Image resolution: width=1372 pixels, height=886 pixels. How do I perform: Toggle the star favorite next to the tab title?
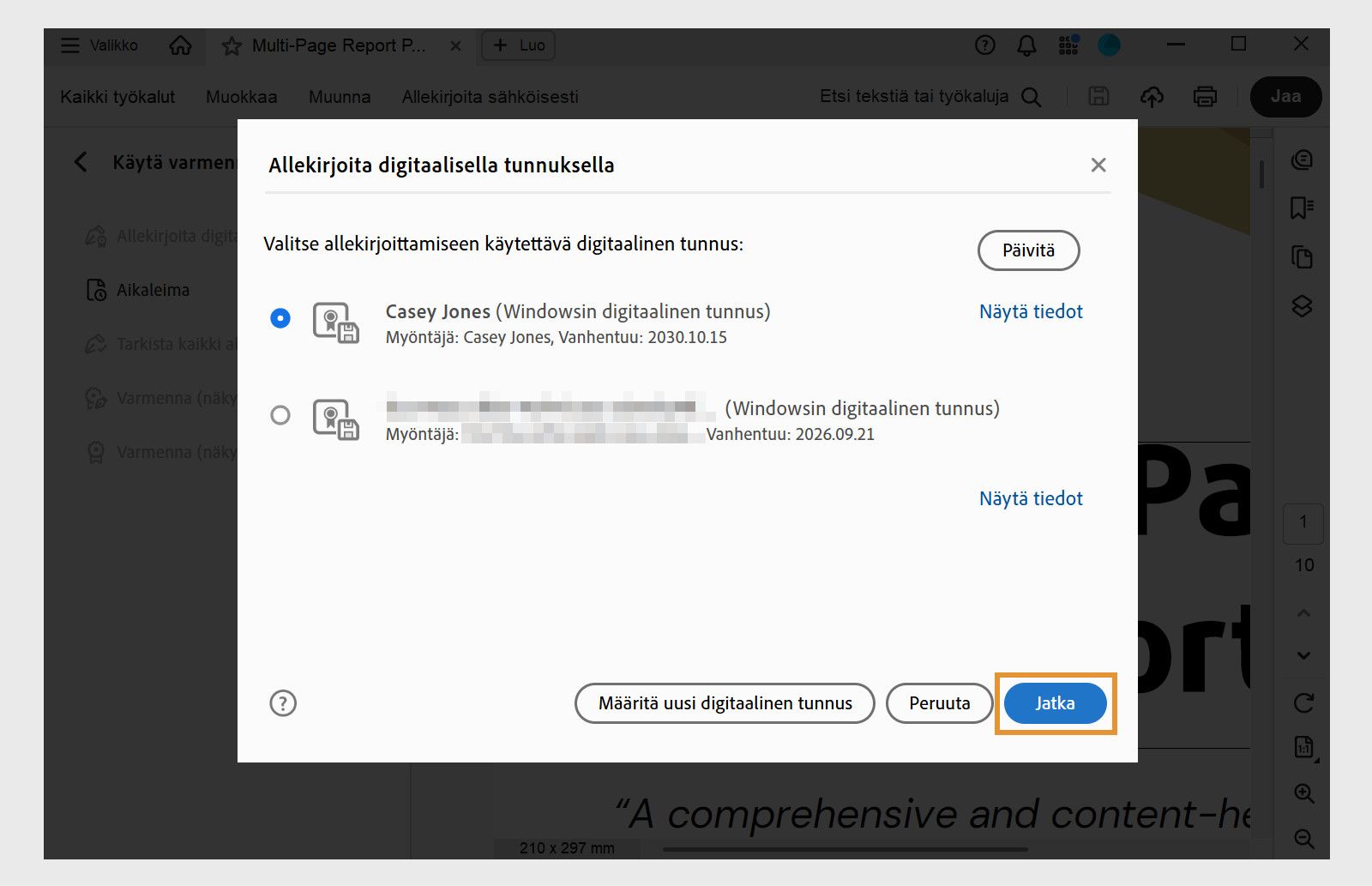[x=231, y=45]
